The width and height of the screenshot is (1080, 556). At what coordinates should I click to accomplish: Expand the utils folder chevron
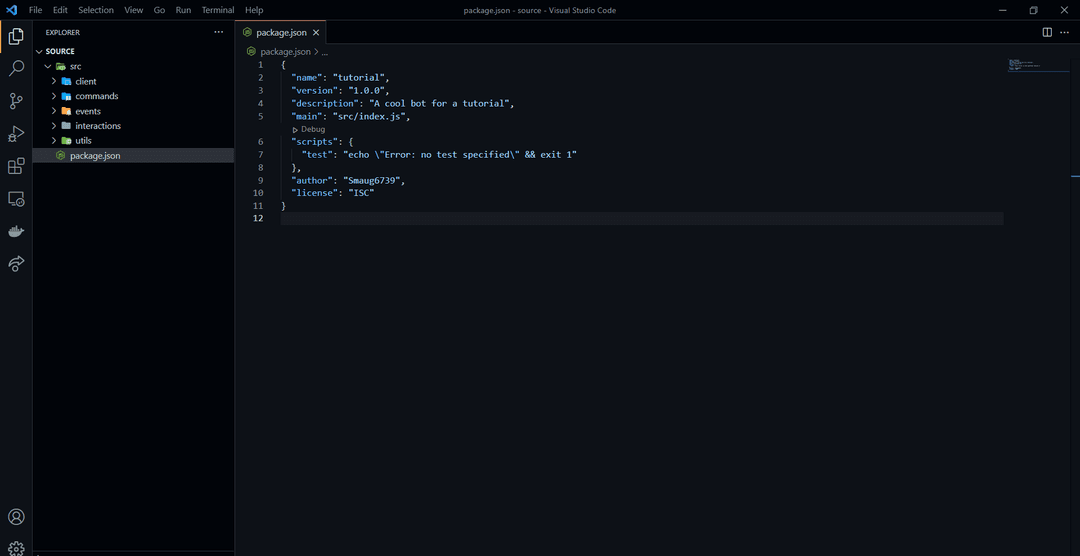click(x=54, y=141)
